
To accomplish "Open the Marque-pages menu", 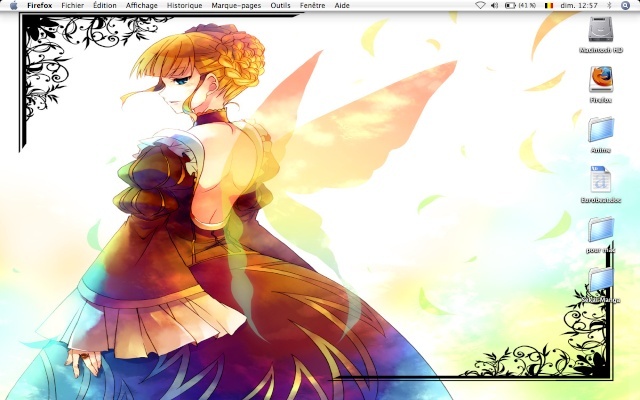I will point(236,5).
